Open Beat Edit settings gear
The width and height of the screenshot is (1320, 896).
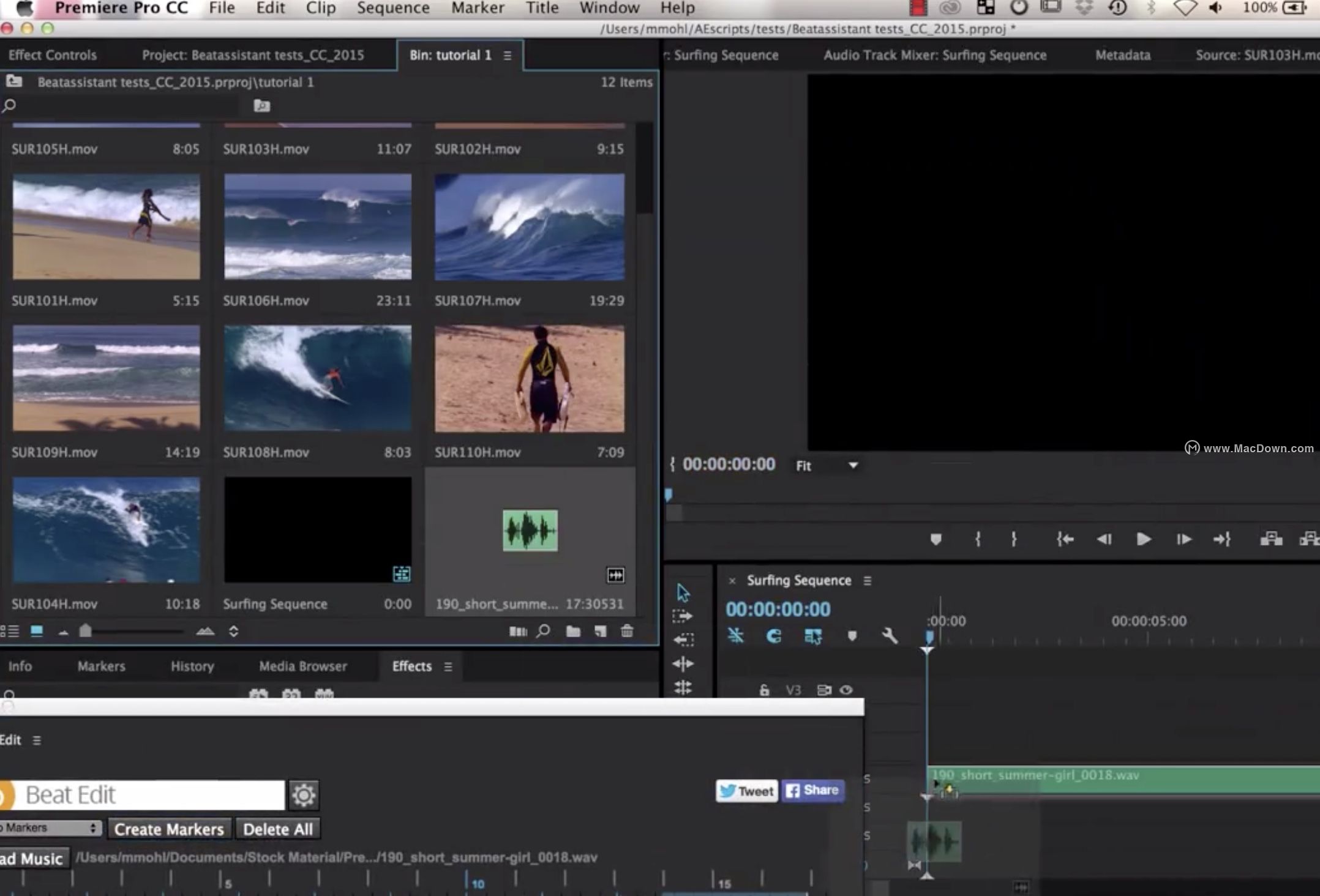pos(304,794)
